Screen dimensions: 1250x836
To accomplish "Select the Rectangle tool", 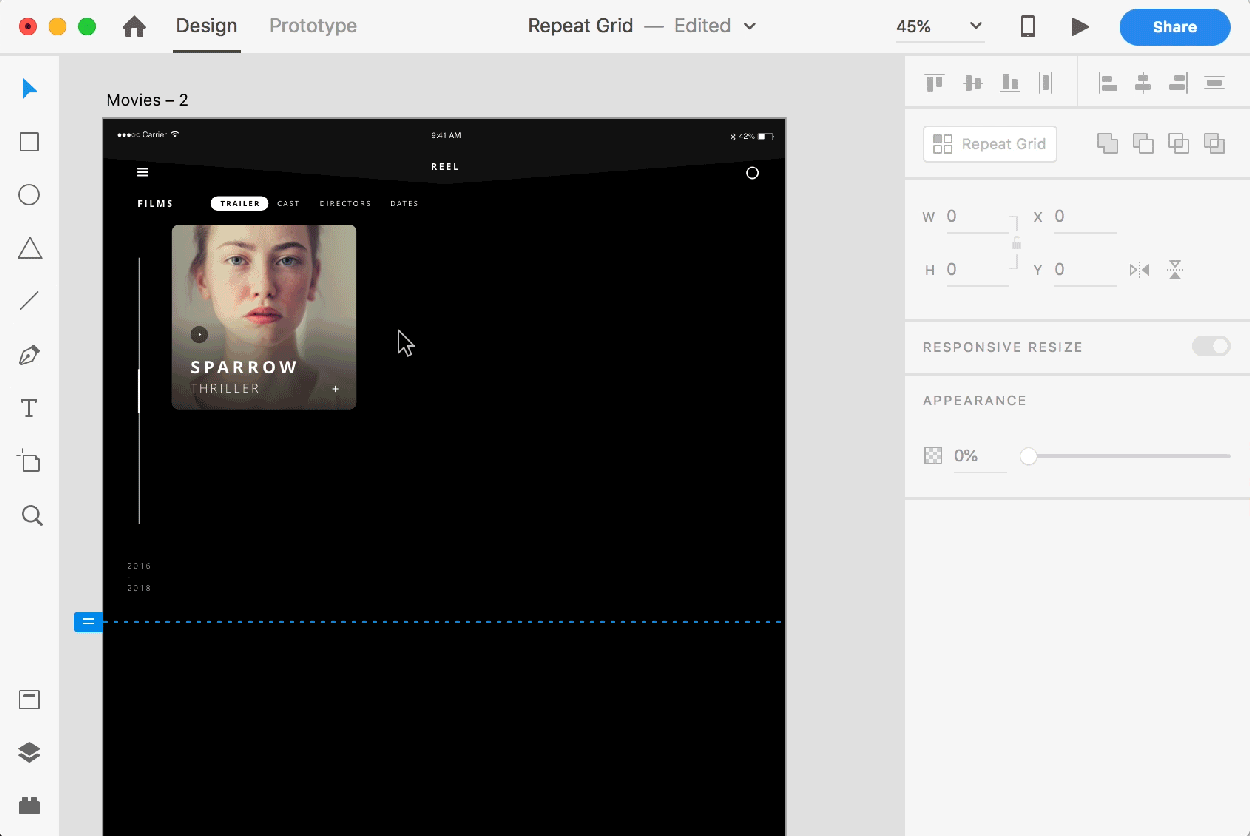I will pyautogui.click(x=29, y=141).
